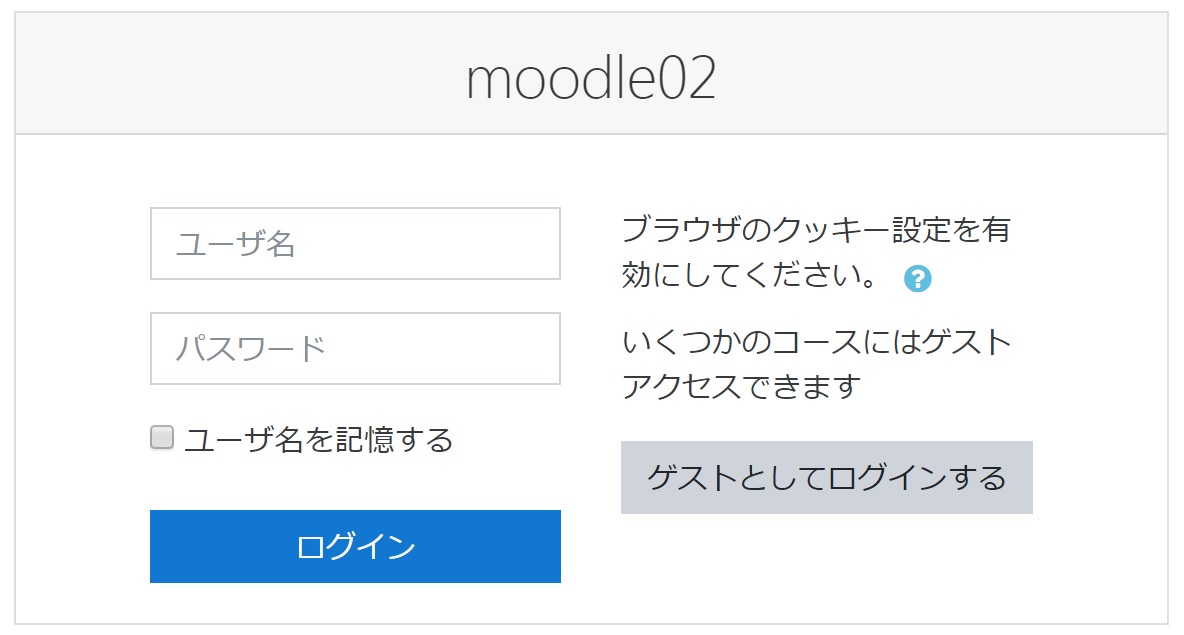Click the moodle02 header bar
The height and width of the screenshot is (635, 1184).
591,73
